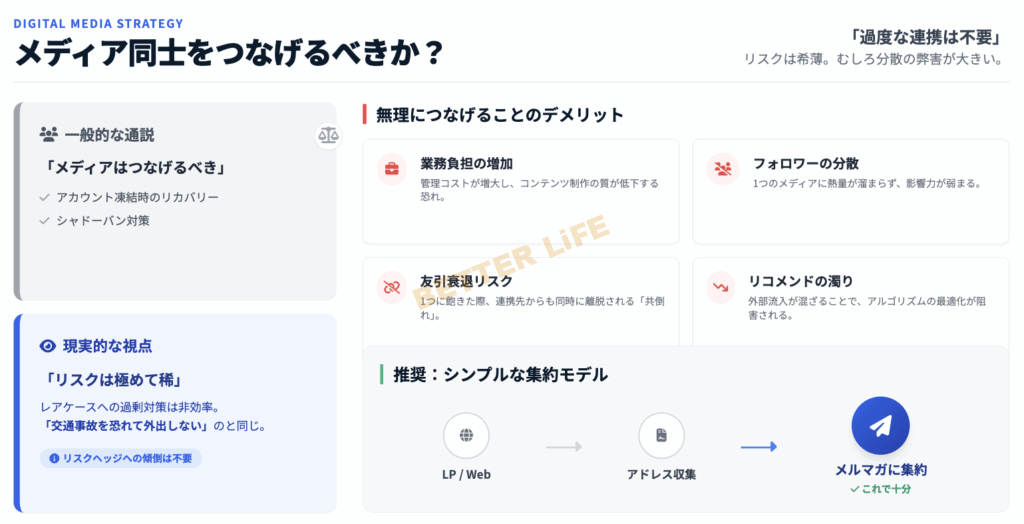The height and width of the screenshot is (524, 1024).
Task: Click the address file icon above アドレス収集
Action: [x=661, y=436]
